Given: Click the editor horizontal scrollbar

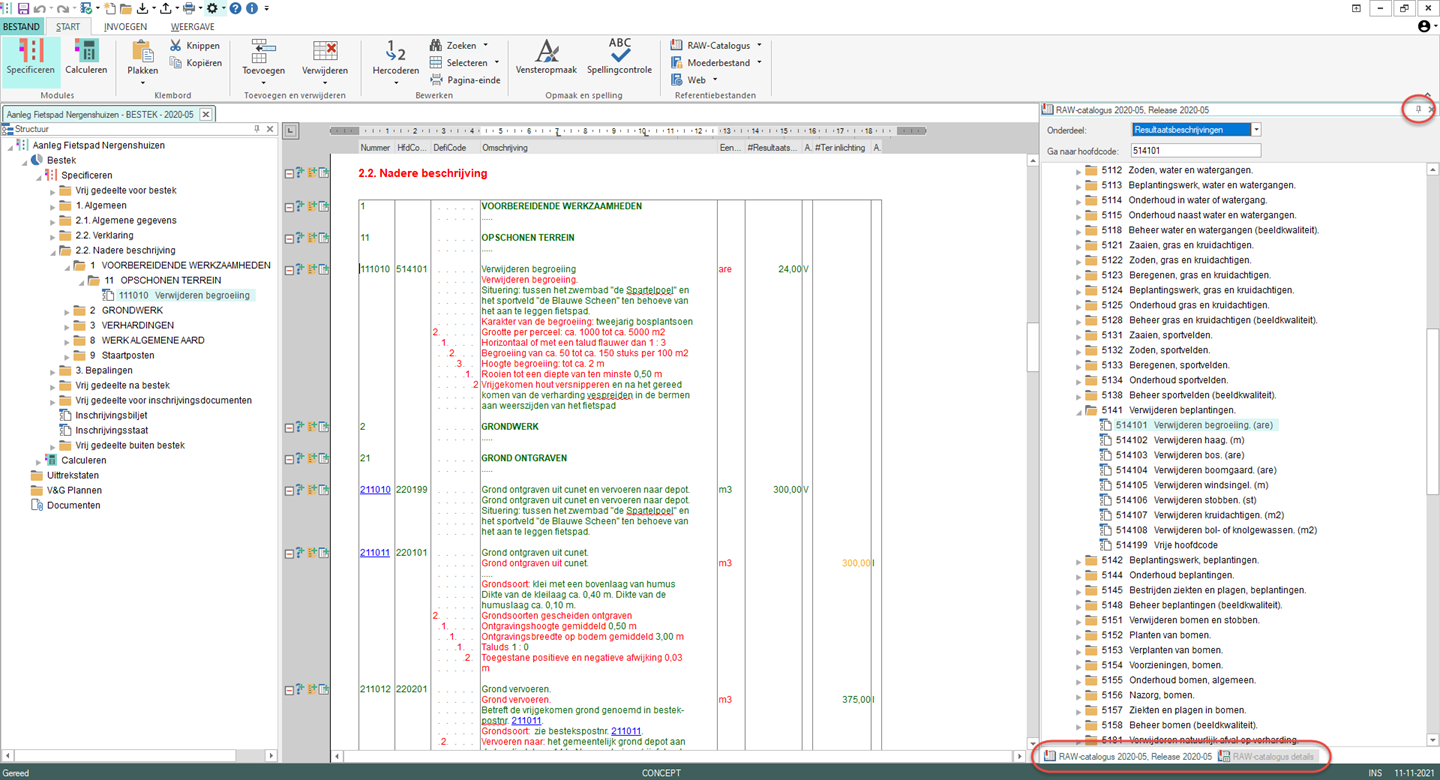Looking at the screenshot, I should 680,757.
